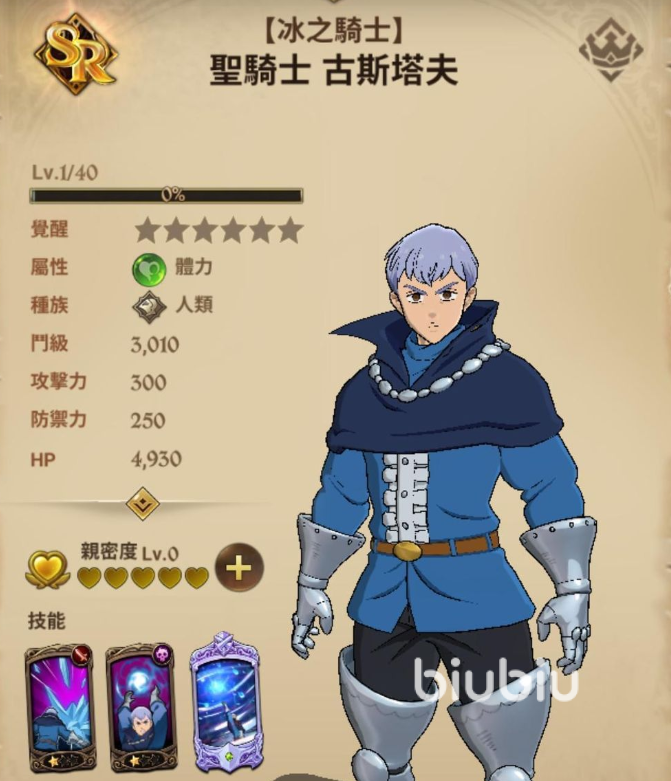Image resolution: width=671 pixels, height=781 pixels.
Task: Click the 親密度 Lv.0 affinity label
Action: [x=130, y=552]
